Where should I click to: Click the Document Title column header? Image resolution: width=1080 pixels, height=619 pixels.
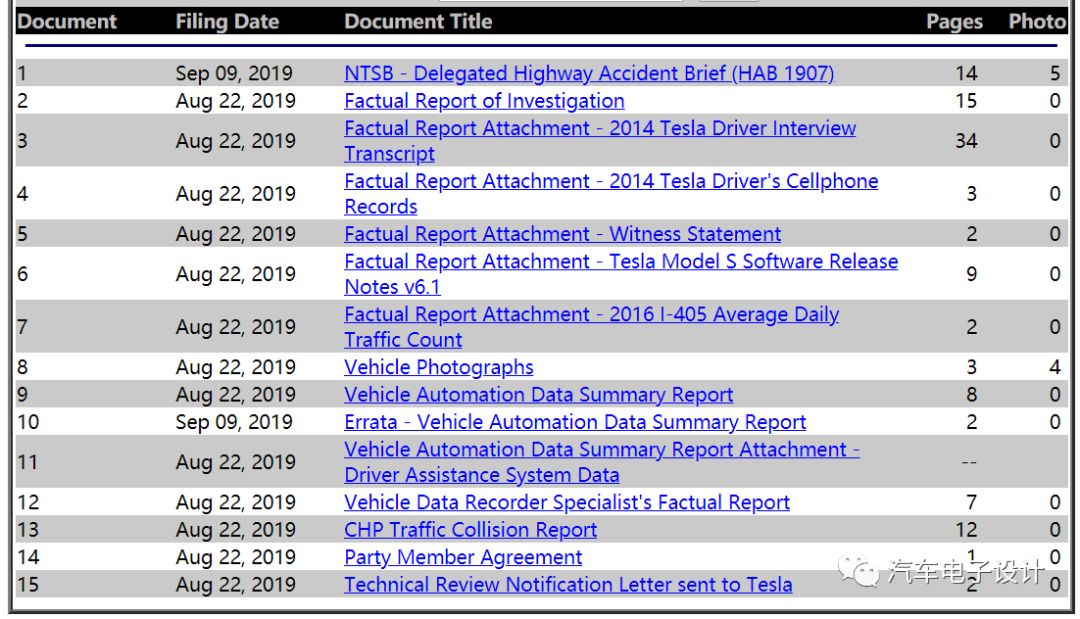418,21
